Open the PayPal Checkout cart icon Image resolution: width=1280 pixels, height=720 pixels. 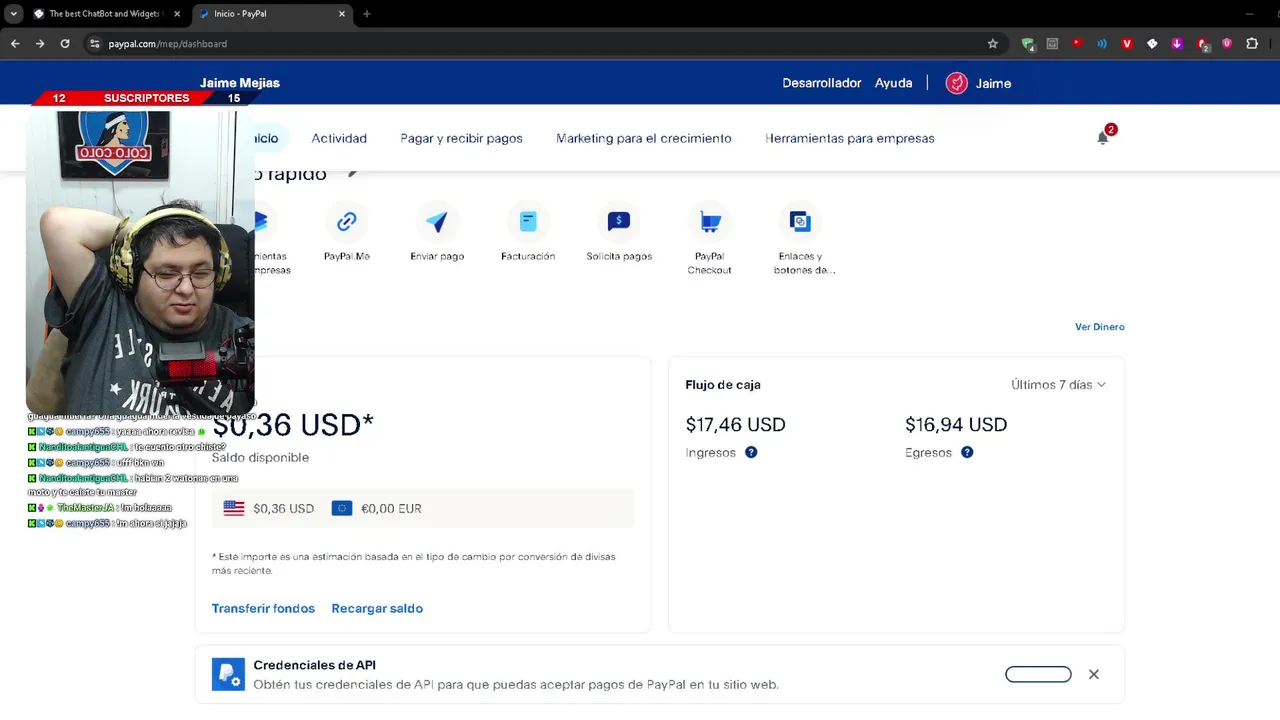pos(710,221)
